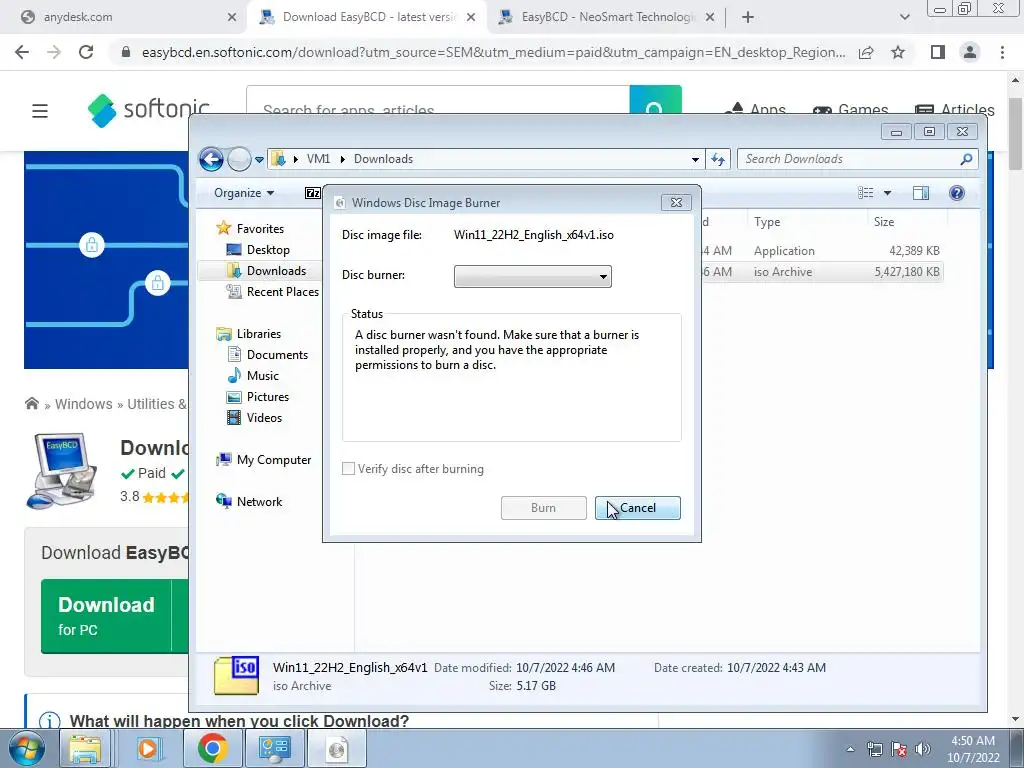
Task: Toggle Verify disc after burning checkbox
Action: click(x=349, y=469)
